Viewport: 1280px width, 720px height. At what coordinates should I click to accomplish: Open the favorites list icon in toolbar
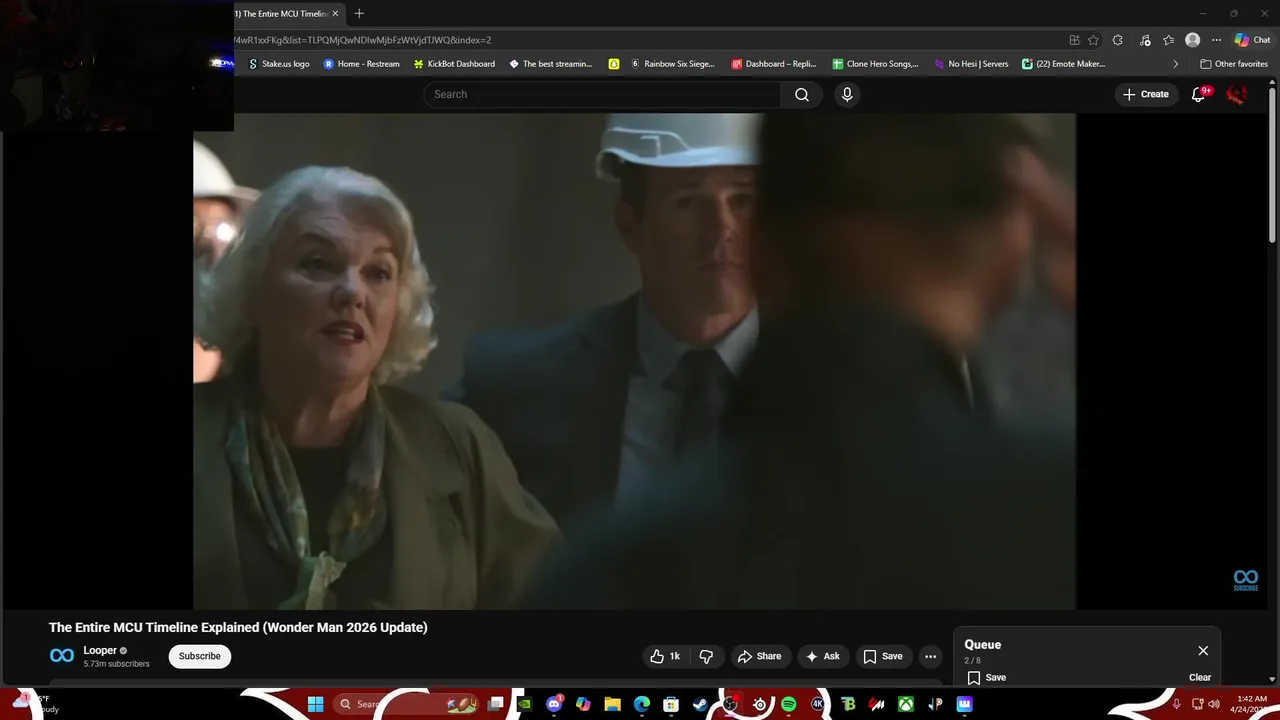click(1168, 40)
